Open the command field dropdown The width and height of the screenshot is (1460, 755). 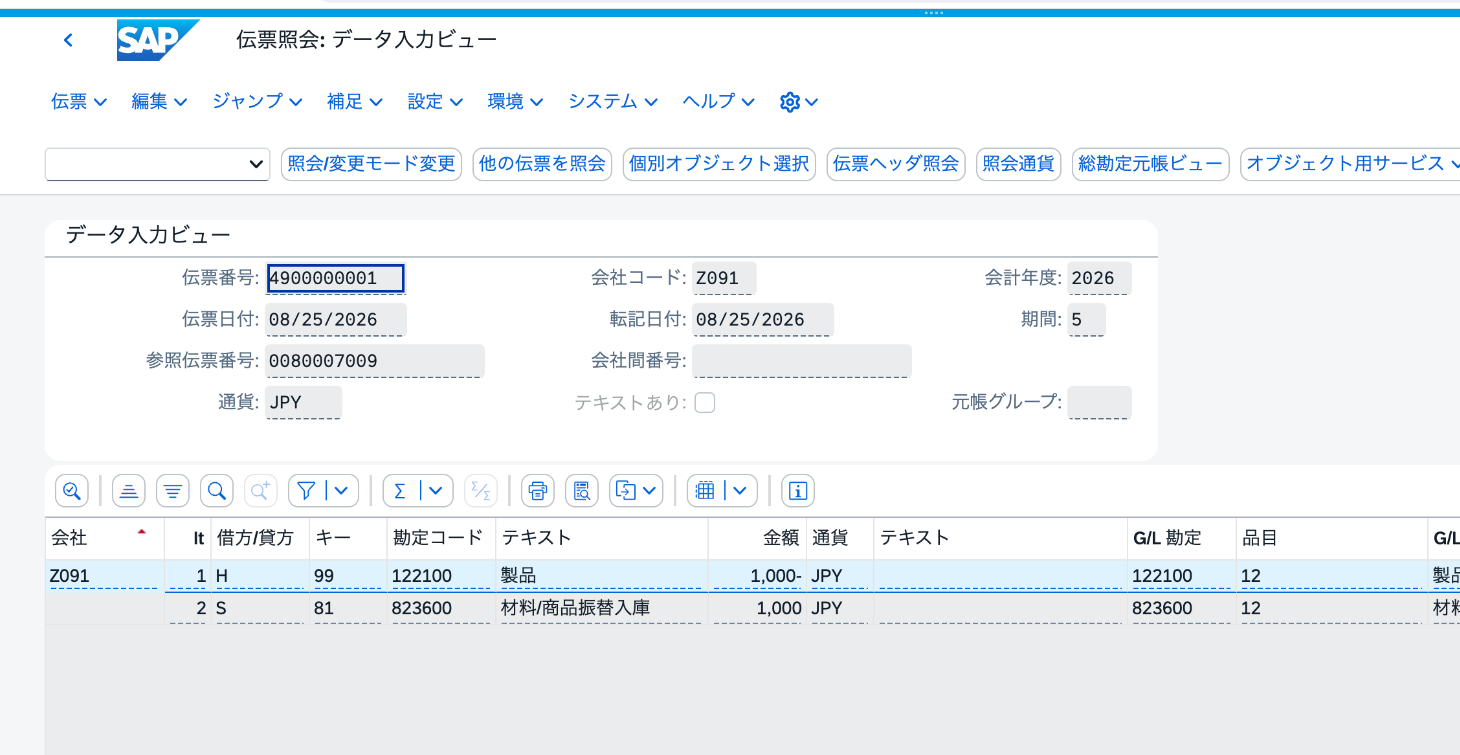(256, 163)
